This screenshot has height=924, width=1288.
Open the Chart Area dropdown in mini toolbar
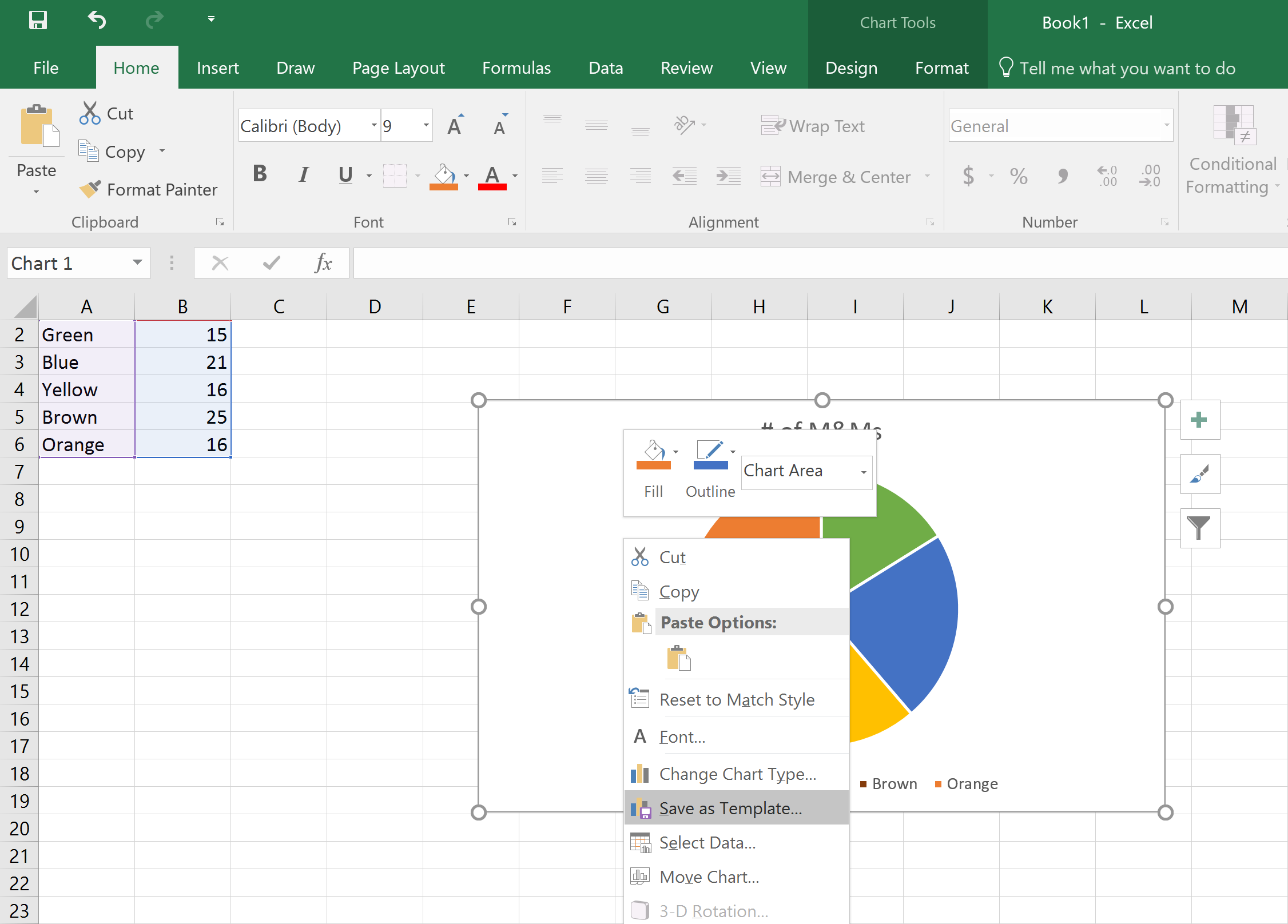863,472
